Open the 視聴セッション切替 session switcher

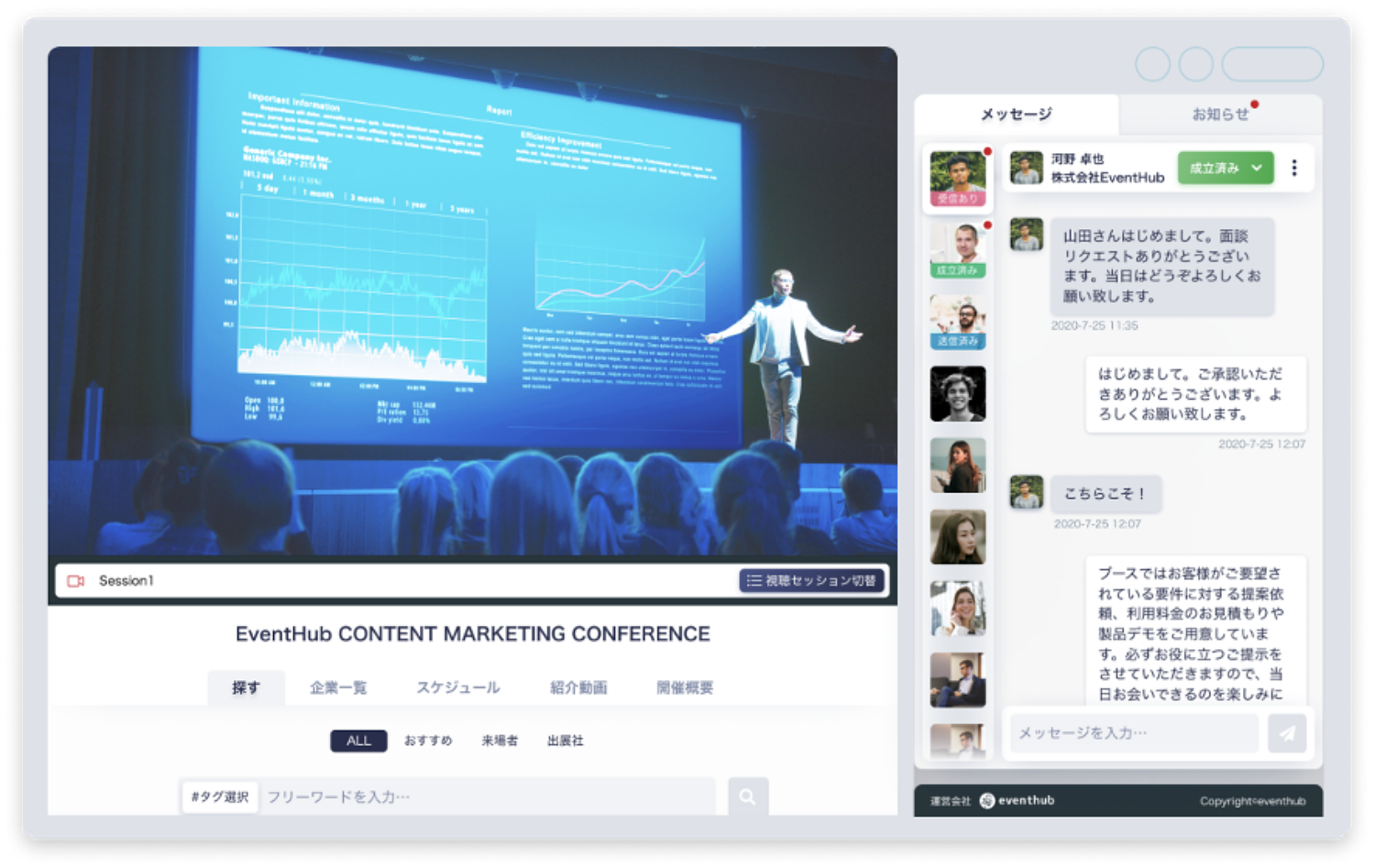coord(811,581)
